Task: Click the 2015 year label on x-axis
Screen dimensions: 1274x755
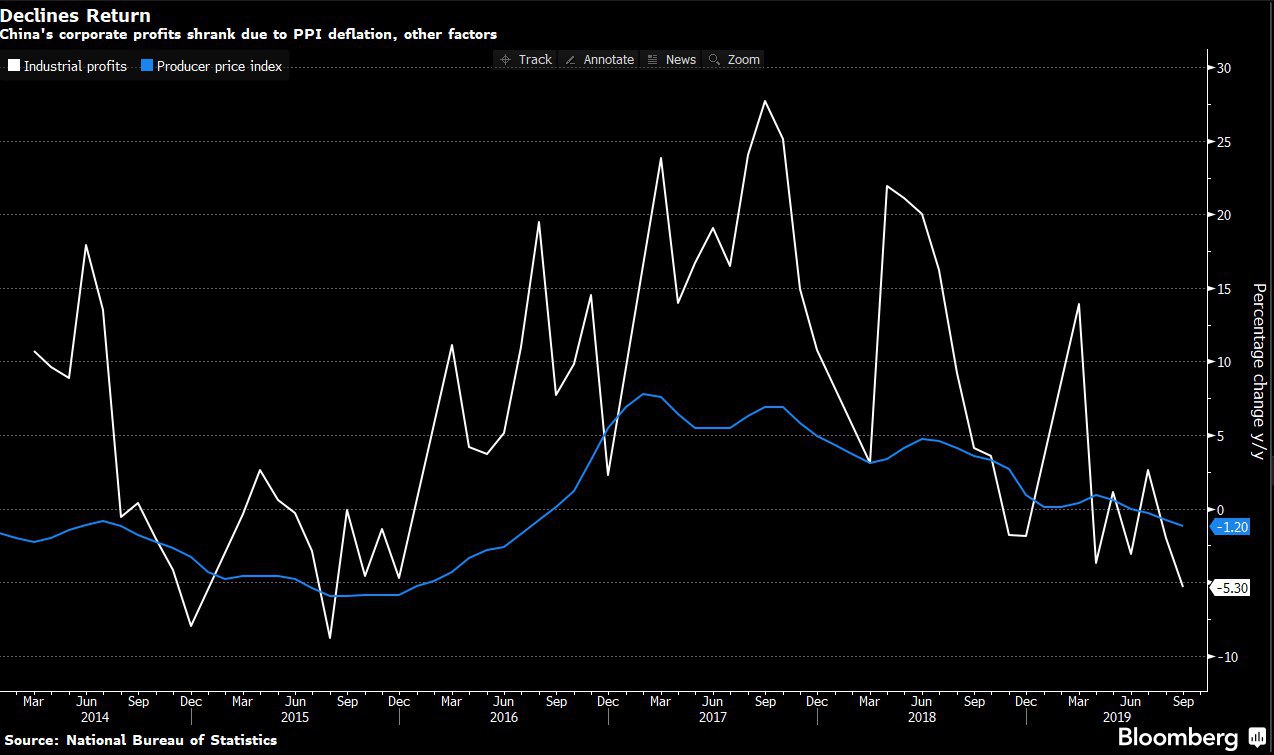Action: click(294, 717)
